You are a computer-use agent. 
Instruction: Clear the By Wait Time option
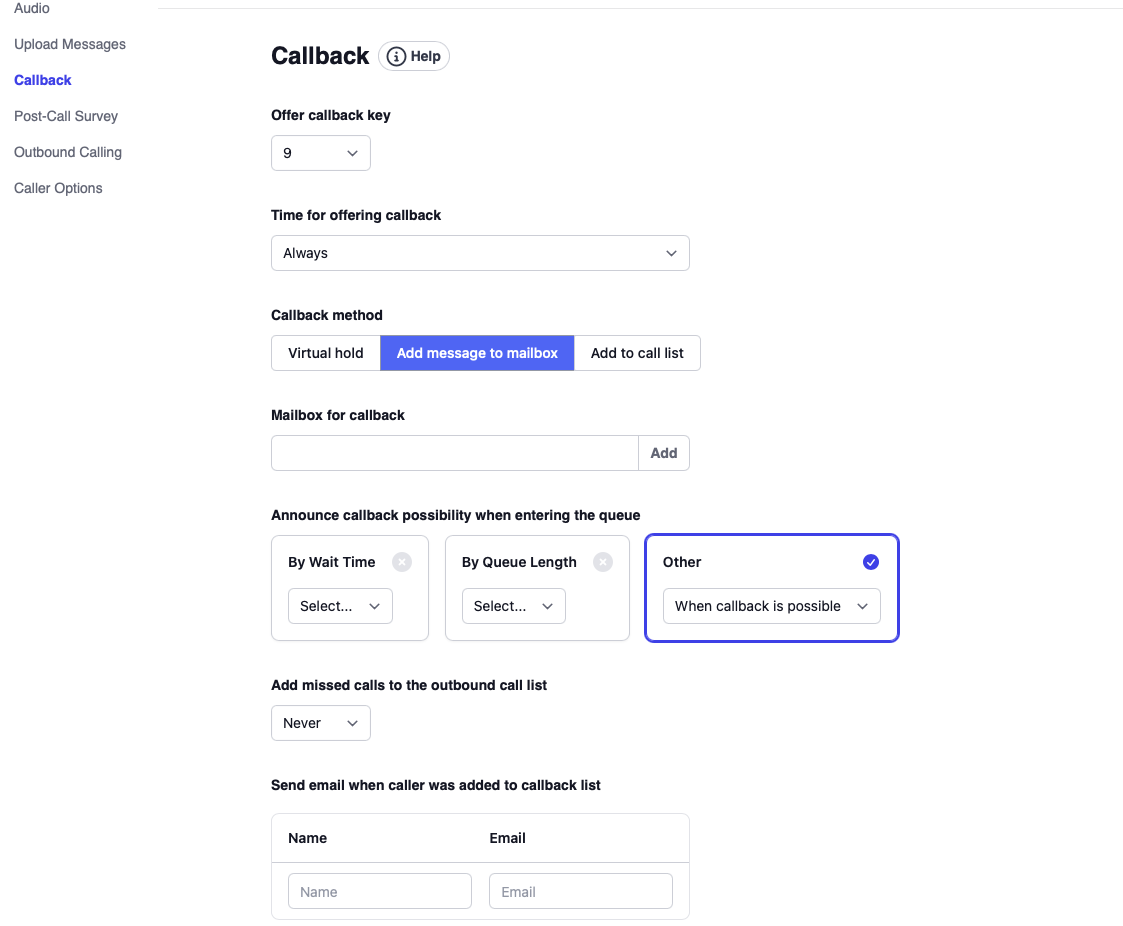coord(402,562)
